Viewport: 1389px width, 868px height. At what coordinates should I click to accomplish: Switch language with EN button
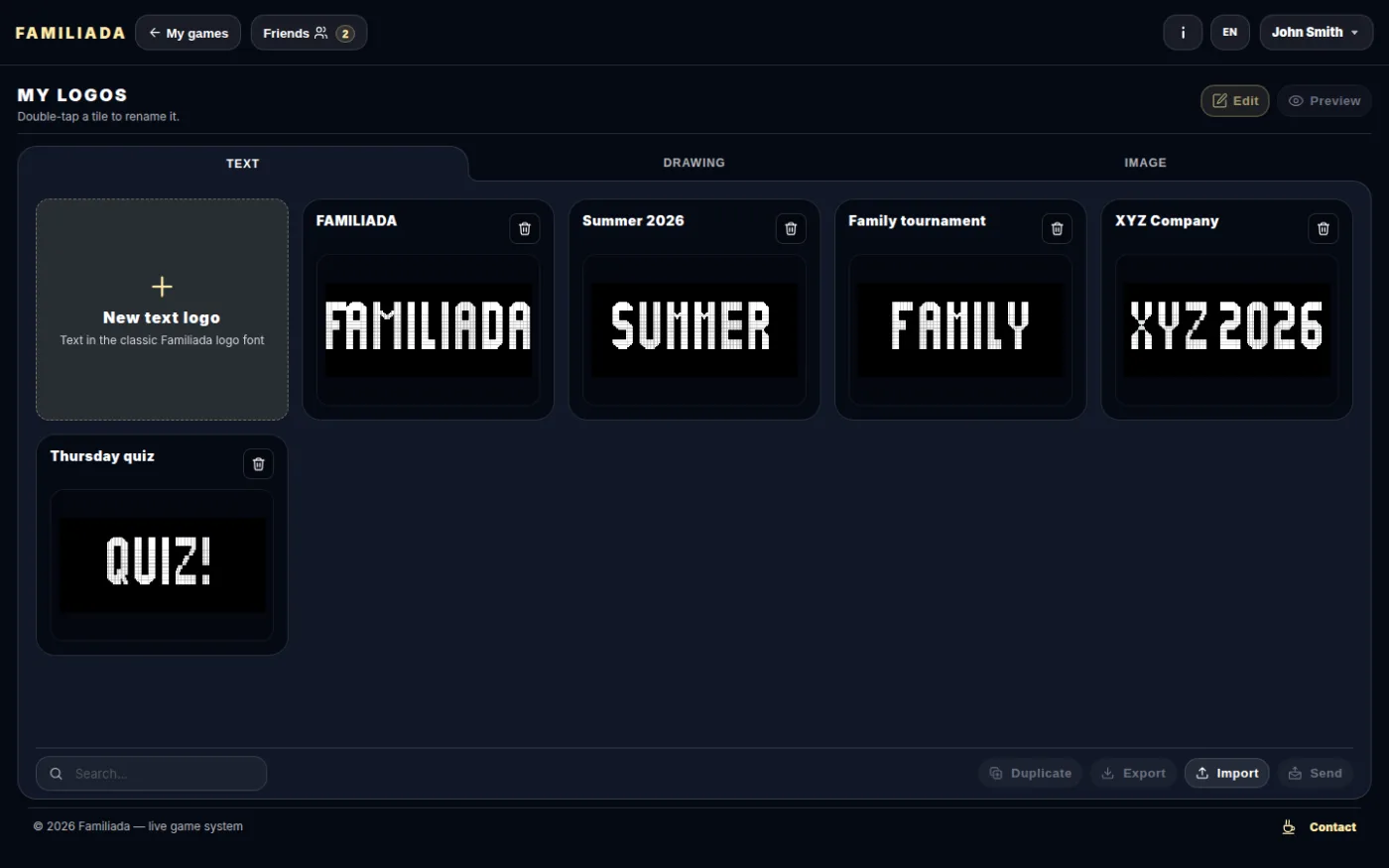pyautogui.click(x=1229, y=33)
